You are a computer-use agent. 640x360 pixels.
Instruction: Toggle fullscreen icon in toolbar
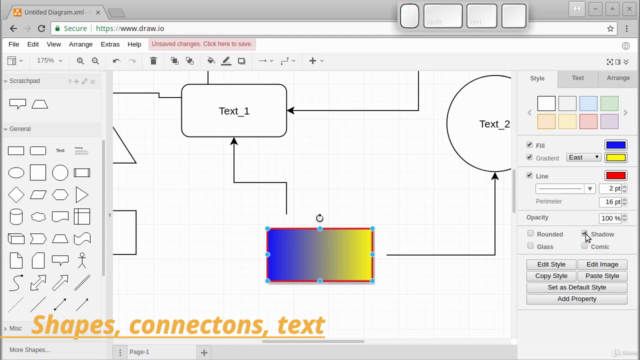610,62
